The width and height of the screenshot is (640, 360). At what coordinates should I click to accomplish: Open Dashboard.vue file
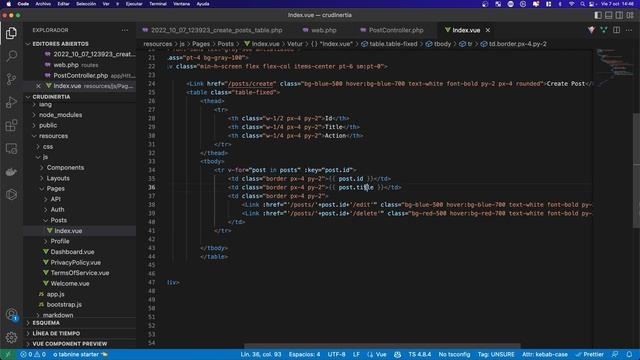[x=72, y=252]
